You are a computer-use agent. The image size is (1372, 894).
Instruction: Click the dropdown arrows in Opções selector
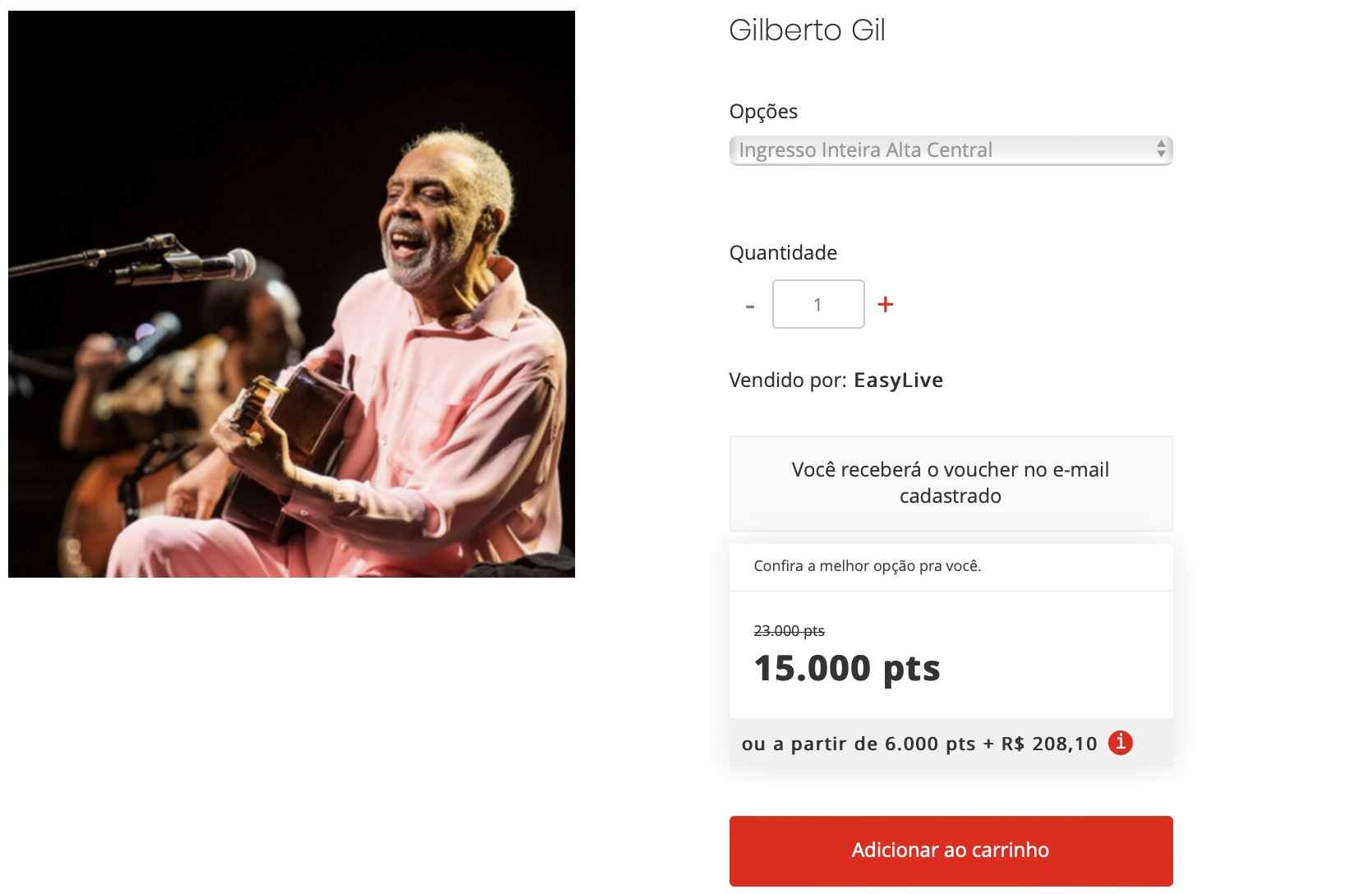1160,150
